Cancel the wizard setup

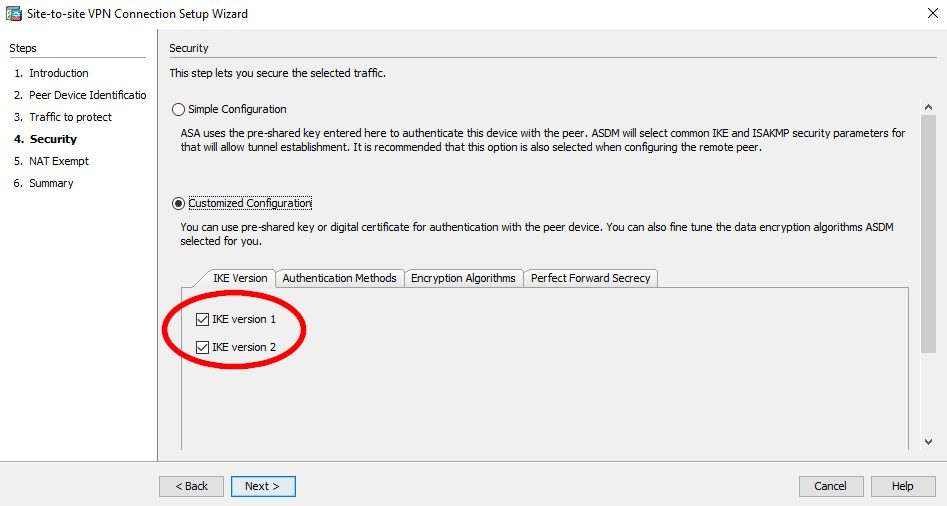831,486
